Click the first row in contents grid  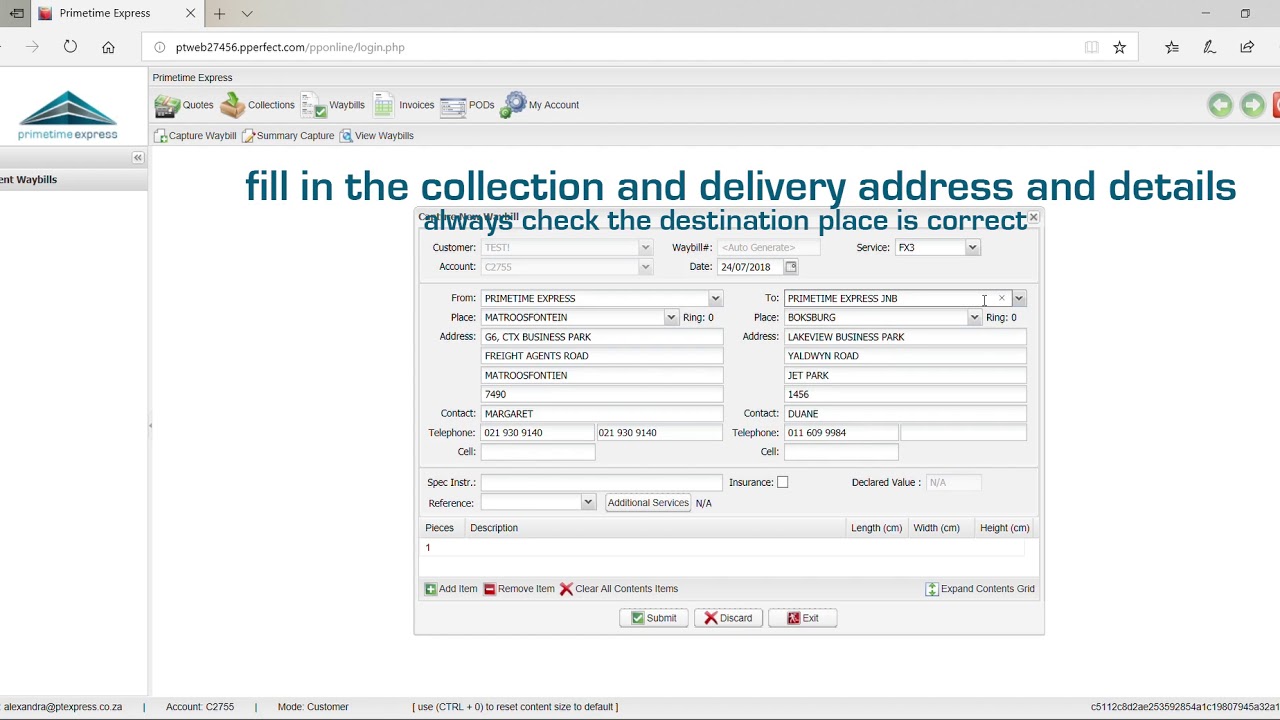click(724, 548)
